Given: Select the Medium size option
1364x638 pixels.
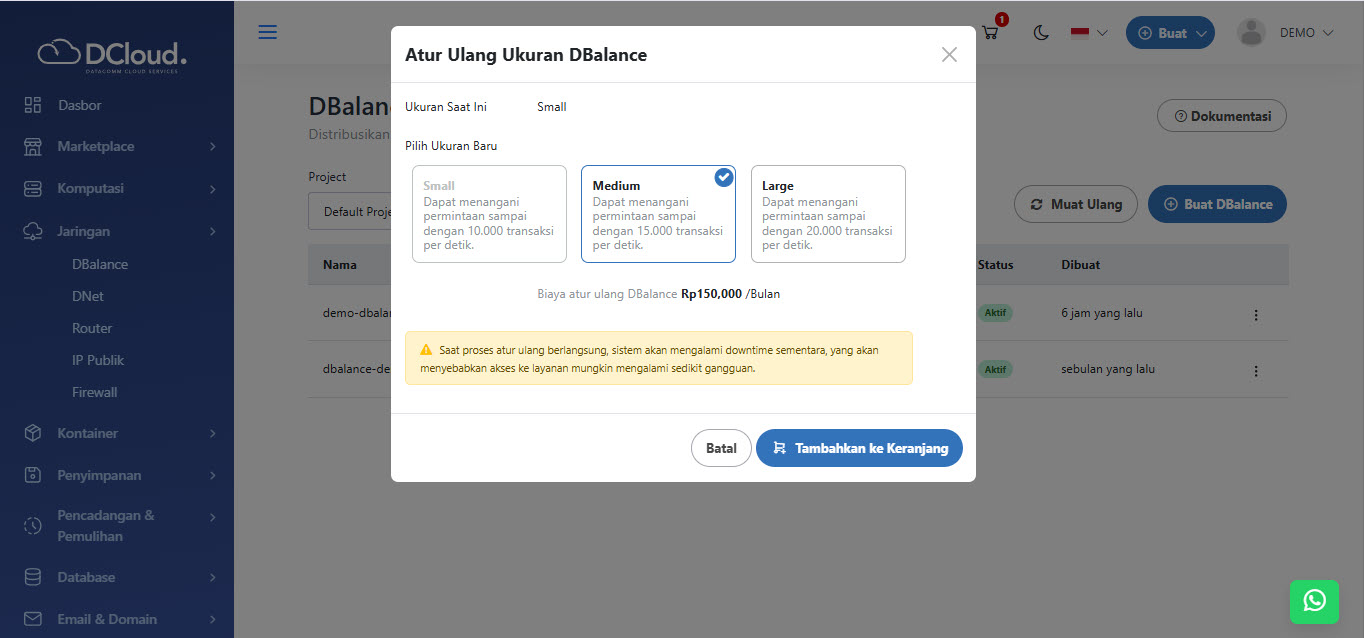Looking at the screenshot, I should 658,214.
